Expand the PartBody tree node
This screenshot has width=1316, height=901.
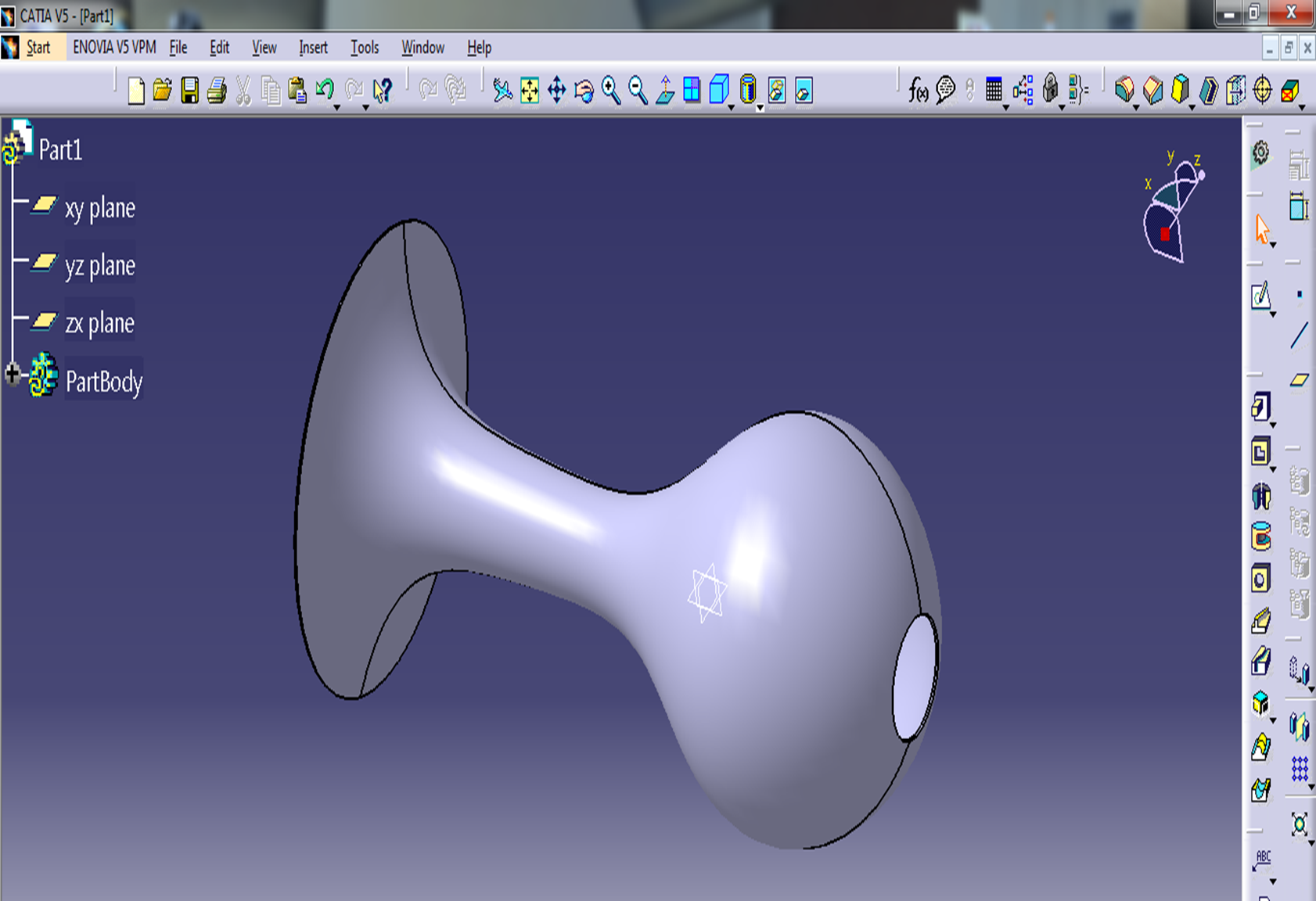12,374
